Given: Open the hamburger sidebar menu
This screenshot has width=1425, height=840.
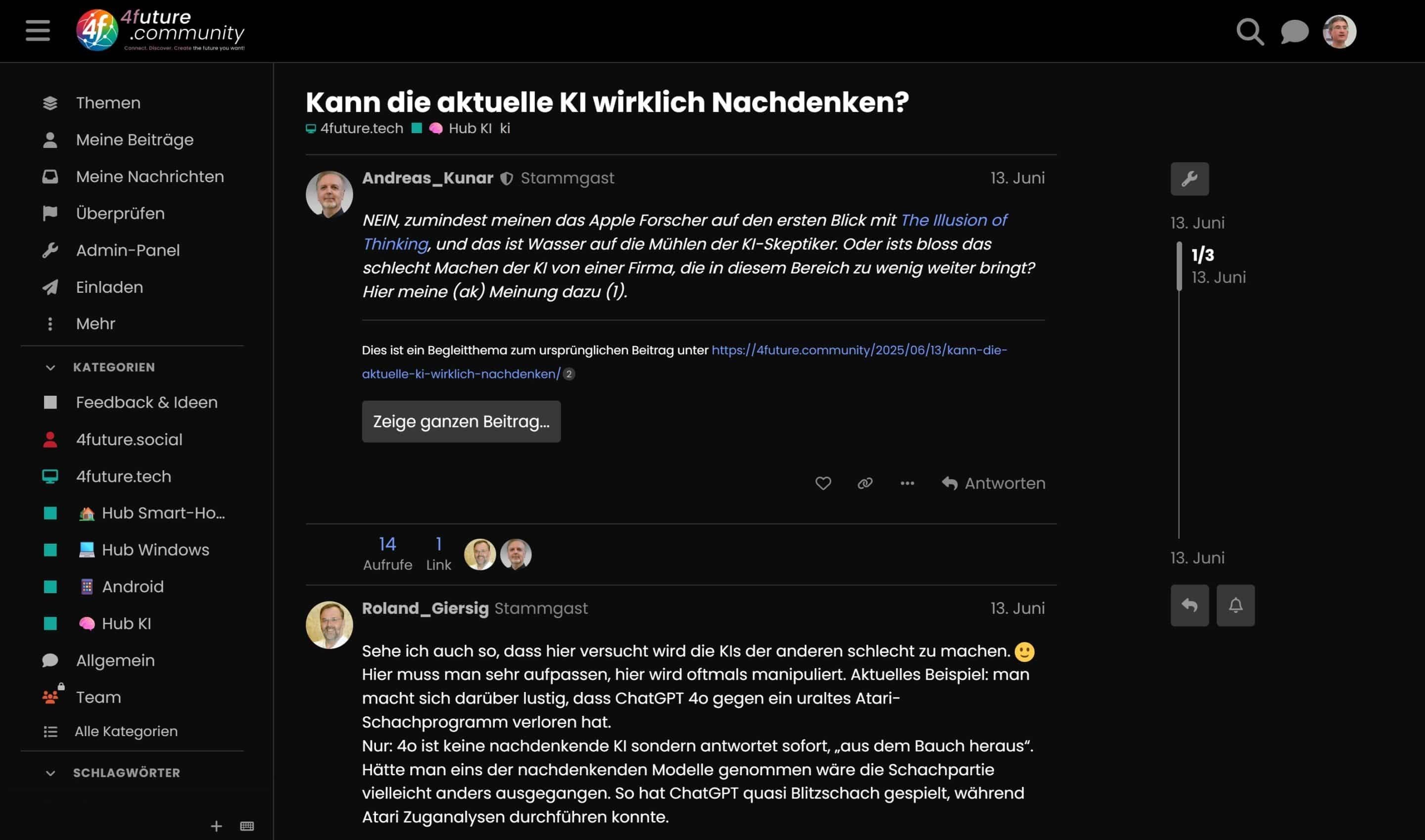Looking at the screenshot, I should coord(38,31).
